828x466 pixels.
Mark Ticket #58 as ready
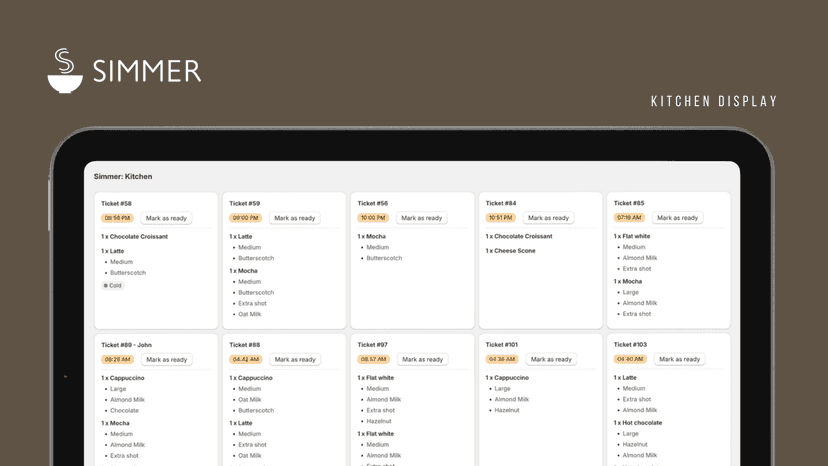click(x=166, y=218)
